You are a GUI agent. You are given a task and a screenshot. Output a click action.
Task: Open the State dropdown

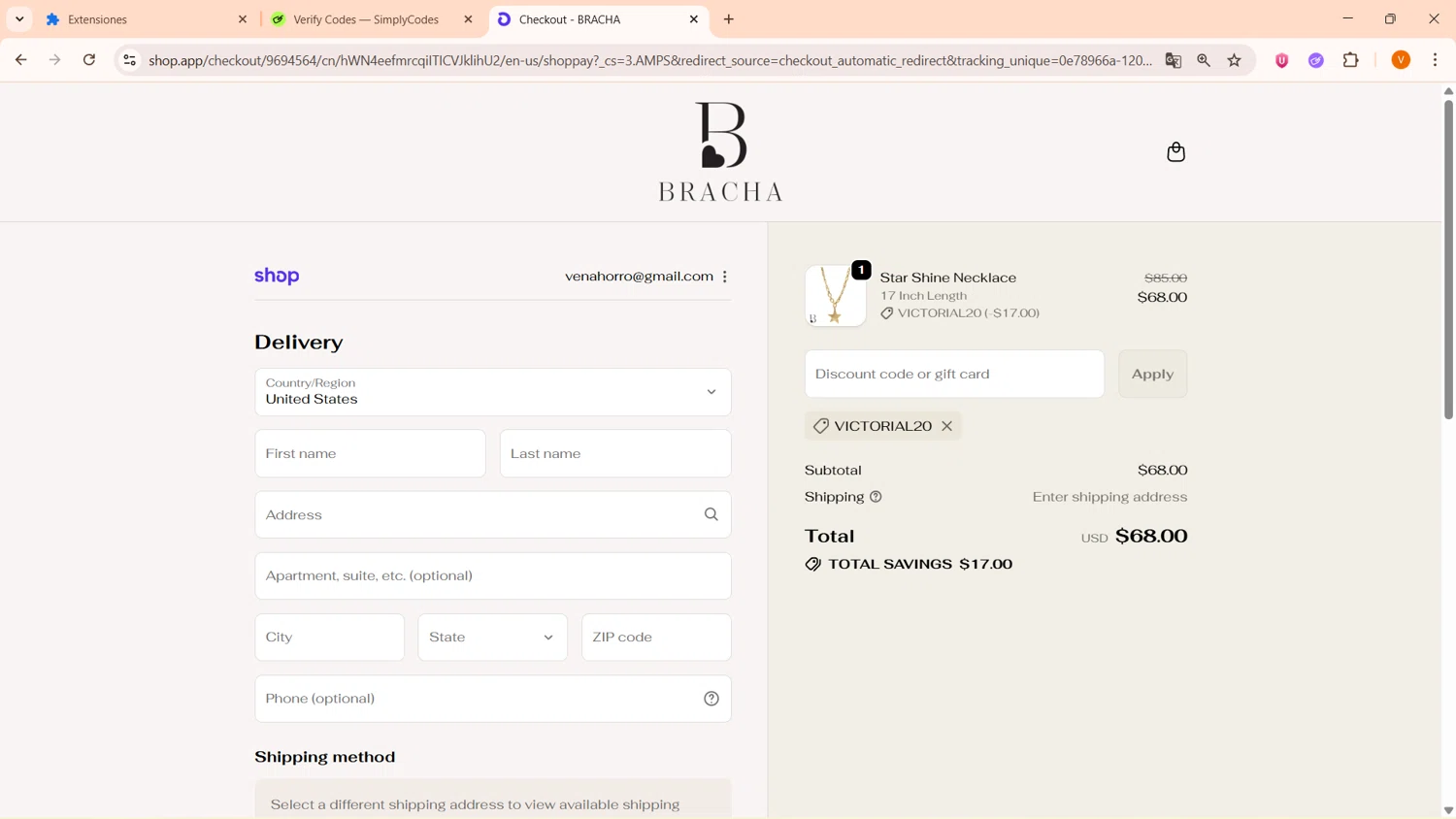(492, 638)
